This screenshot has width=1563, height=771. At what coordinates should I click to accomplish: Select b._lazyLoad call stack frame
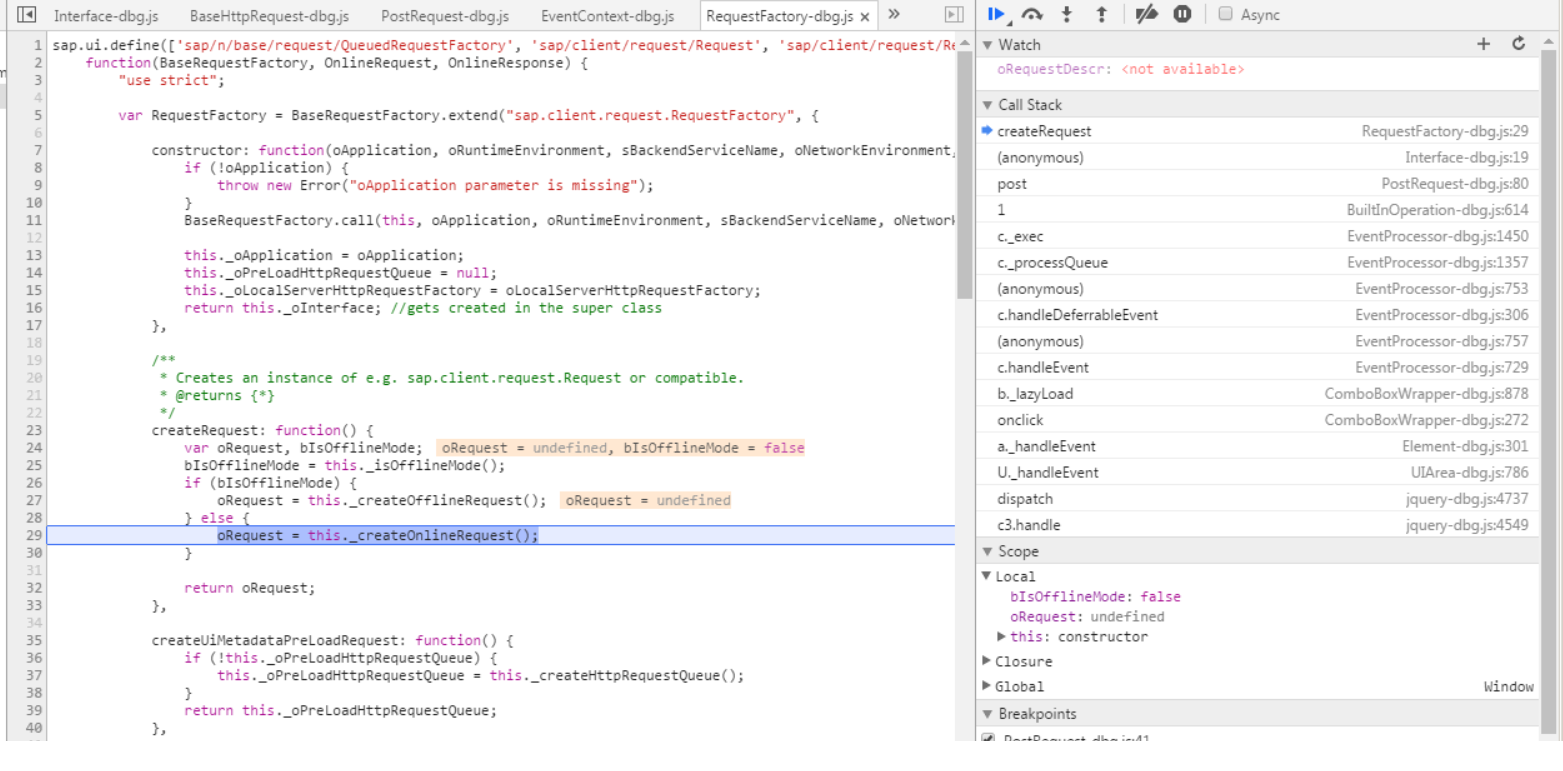pos(1257,393)
